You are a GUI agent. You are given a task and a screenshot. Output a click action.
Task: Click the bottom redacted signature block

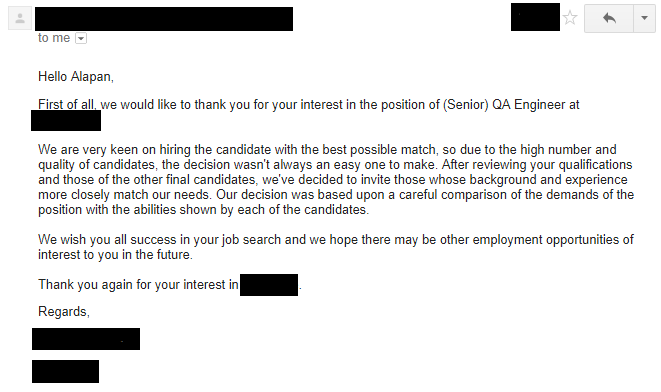65,371
